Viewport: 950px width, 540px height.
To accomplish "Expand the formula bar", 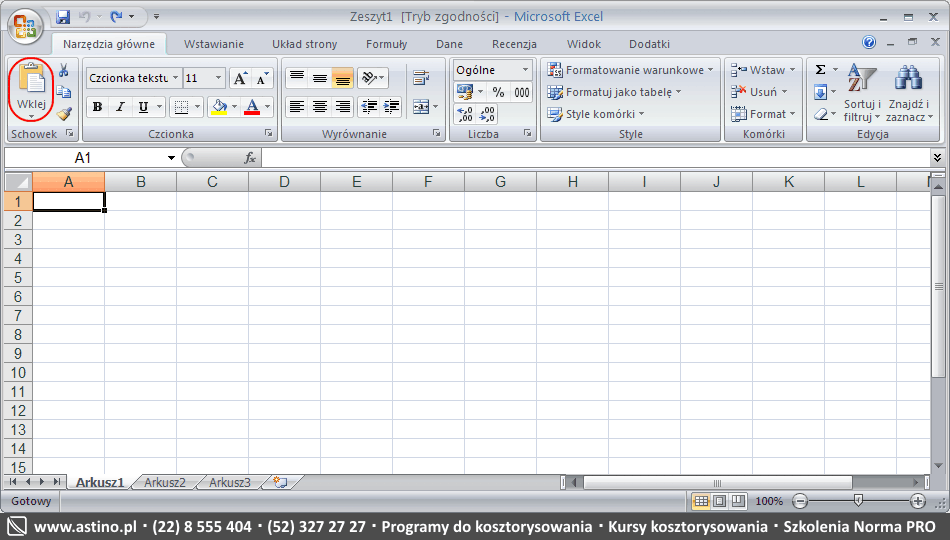I will tap(937, 158).
